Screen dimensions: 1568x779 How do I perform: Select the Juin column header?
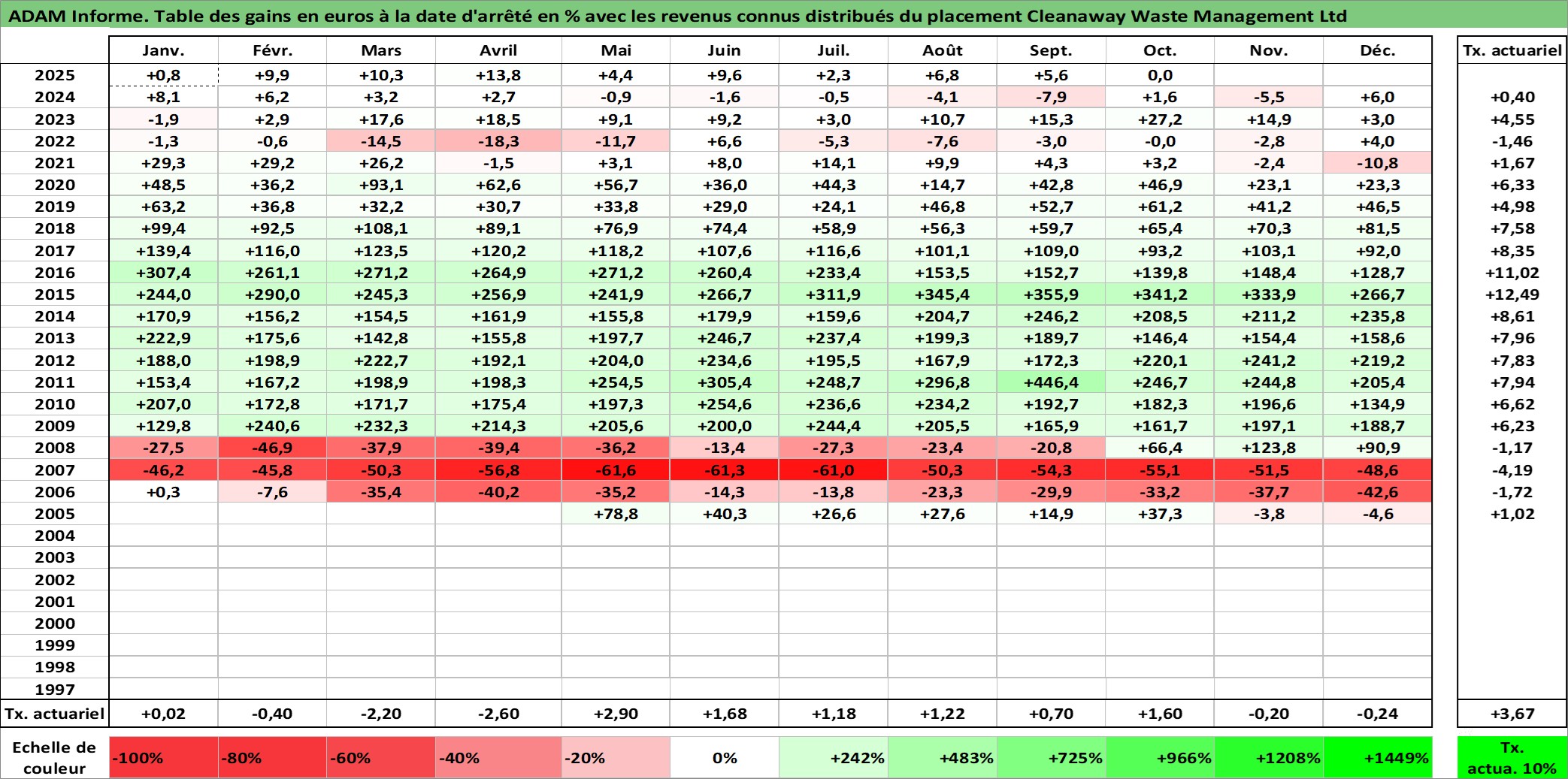click(x=725, y=50)
